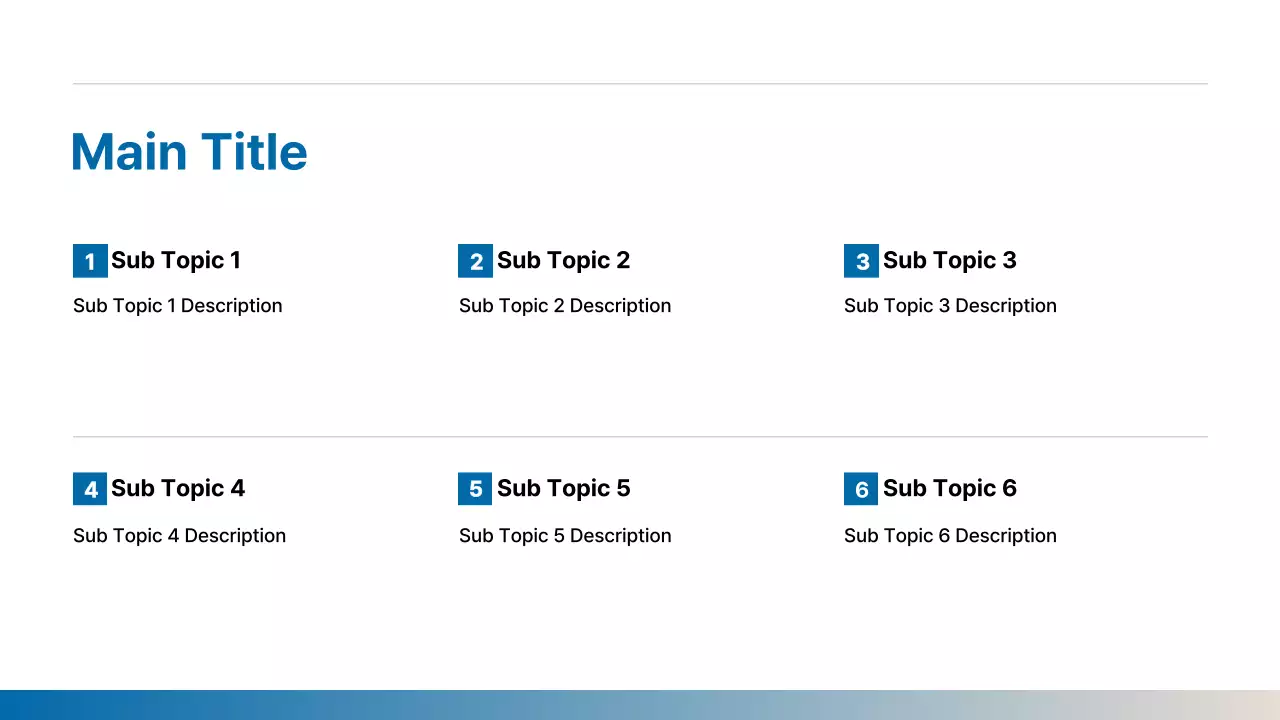Select the Sub Topic 4 heading
This screenshot has width=1280, height=720.
pyautogui.click(x=178, y=488)
